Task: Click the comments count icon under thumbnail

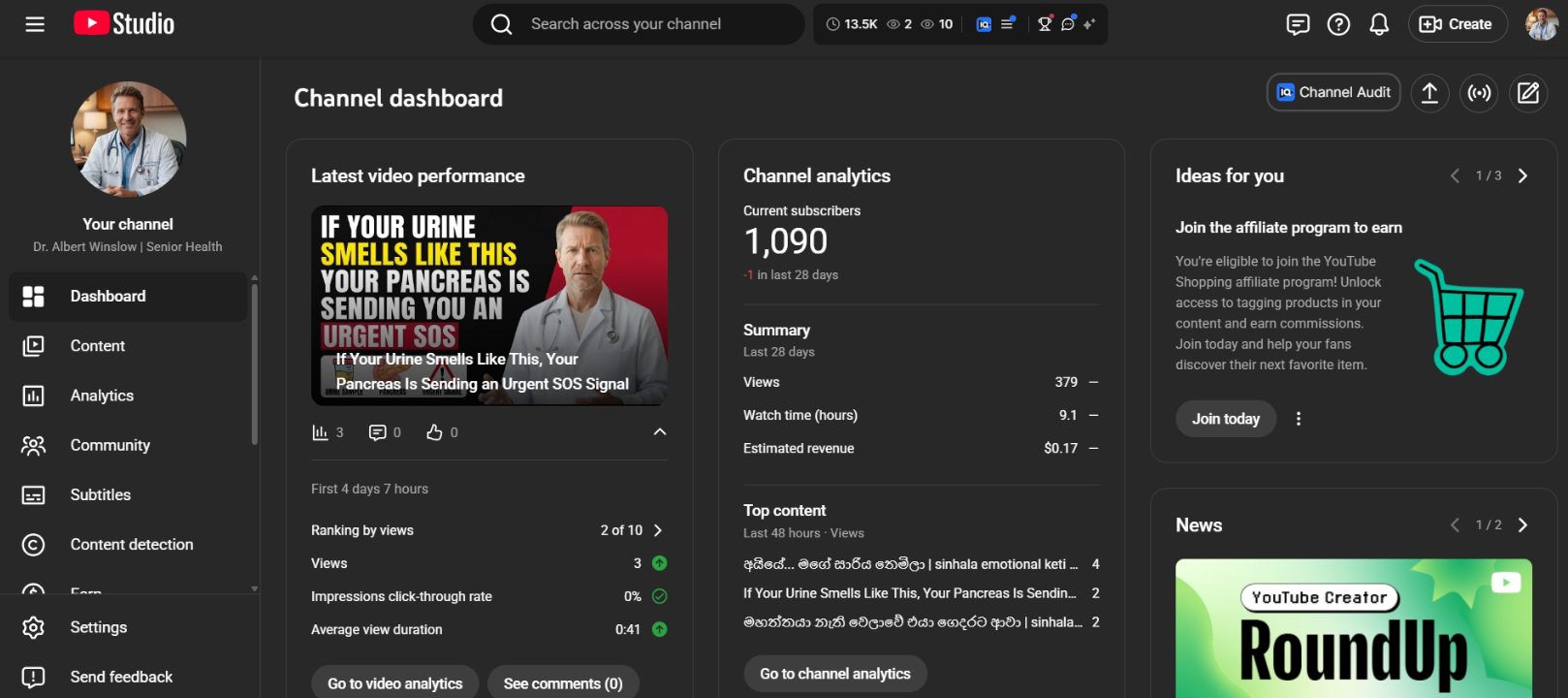Action: (378, 432)
